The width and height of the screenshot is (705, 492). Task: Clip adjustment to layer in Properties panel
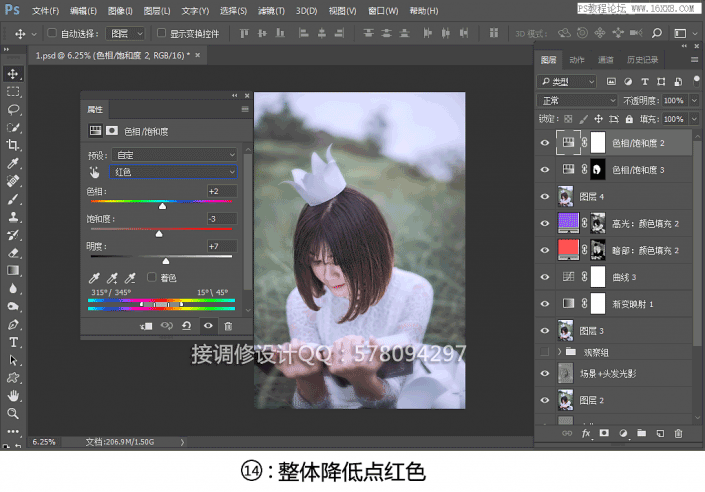(146, 326)
